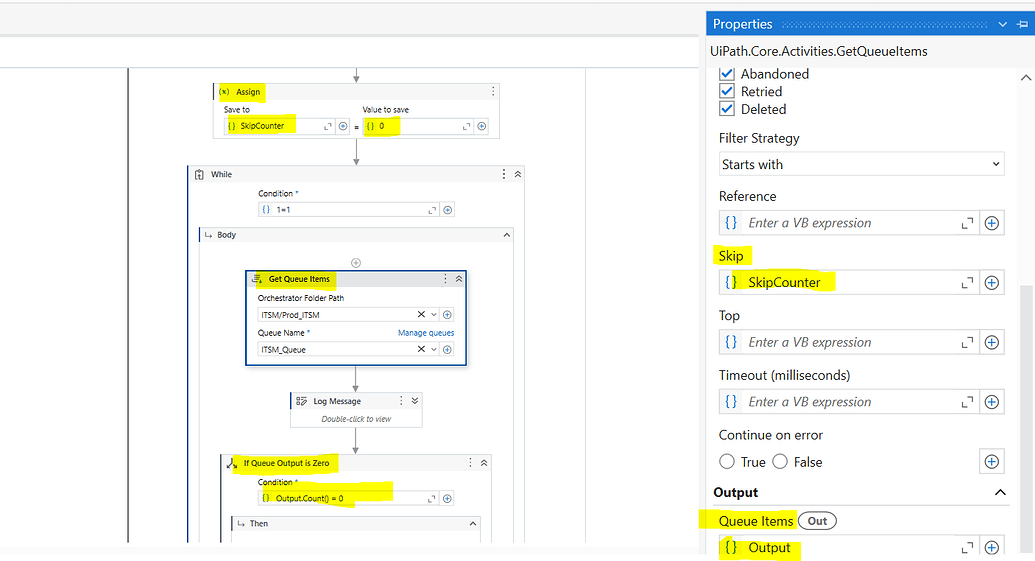This screenshot has height=561, width=1035.
Task: Expand the Log Message activity
Action: pos(415,401)
